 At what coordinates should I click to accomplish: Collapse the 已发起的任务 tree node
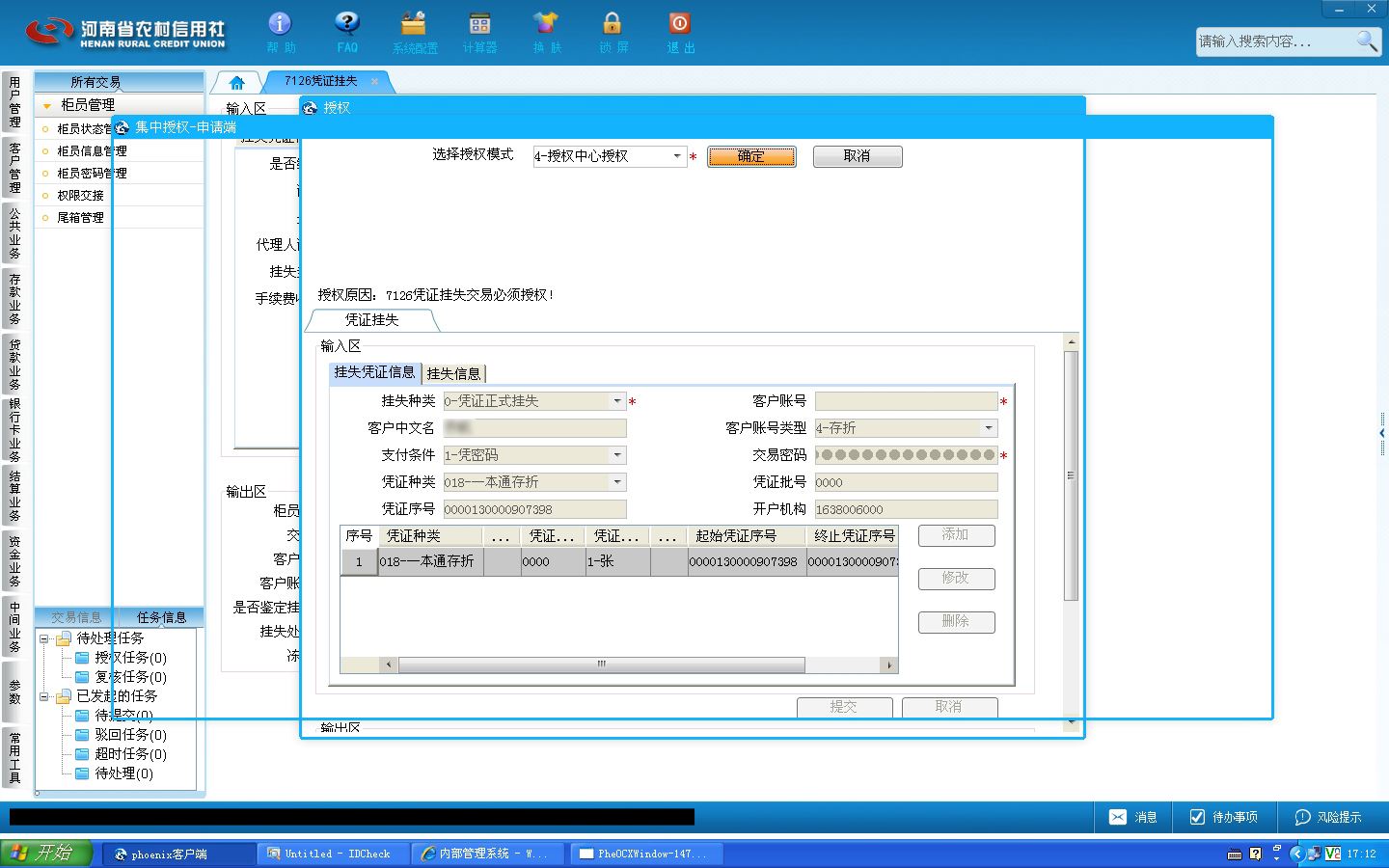click(43, 696)
